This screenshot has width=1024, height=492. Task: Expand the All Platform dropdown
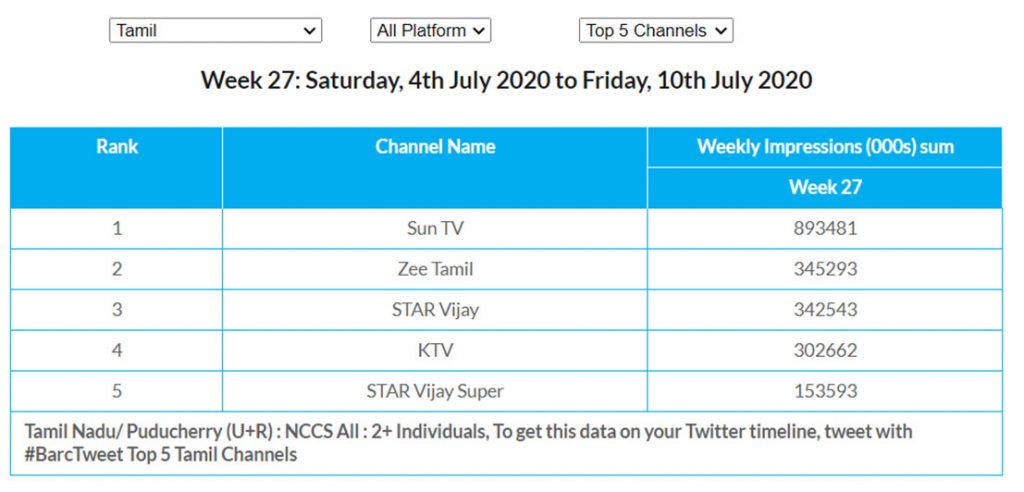pos(430,31)
